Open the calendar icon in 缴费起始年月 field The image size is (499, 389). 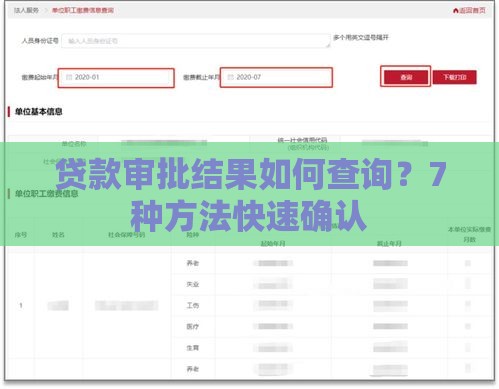pos(69,77)
